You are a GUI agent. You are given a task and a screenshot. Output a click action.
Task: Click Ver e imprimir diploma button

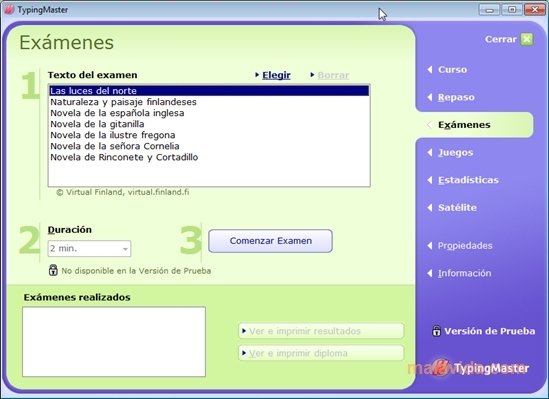click(x=321, y=353)
